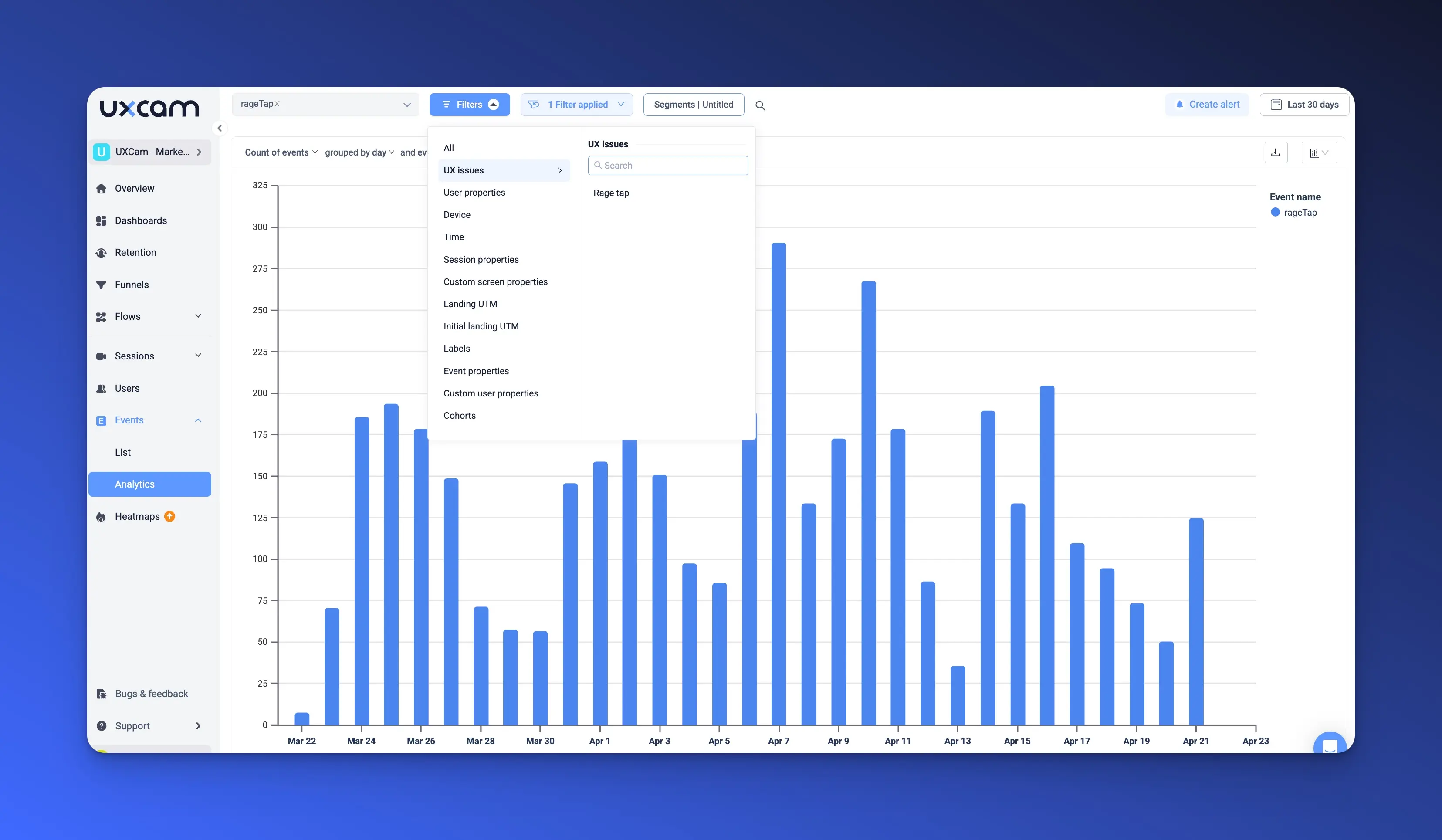Click the magnifier search icon beside Segments
Viewport: 1442px width, 840px height.
click(760, 105)
